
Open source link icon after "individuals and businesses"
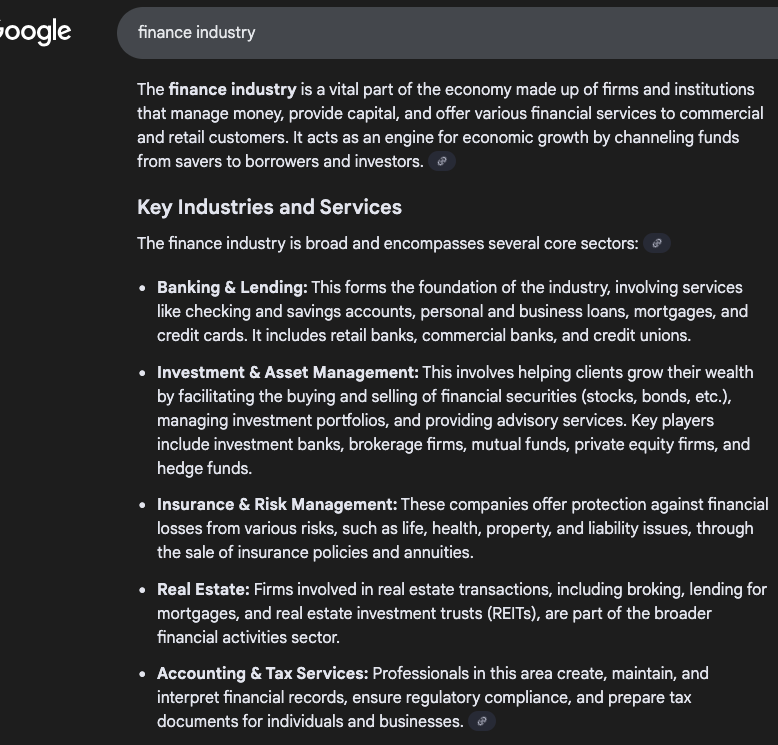(x=482, y=721)
